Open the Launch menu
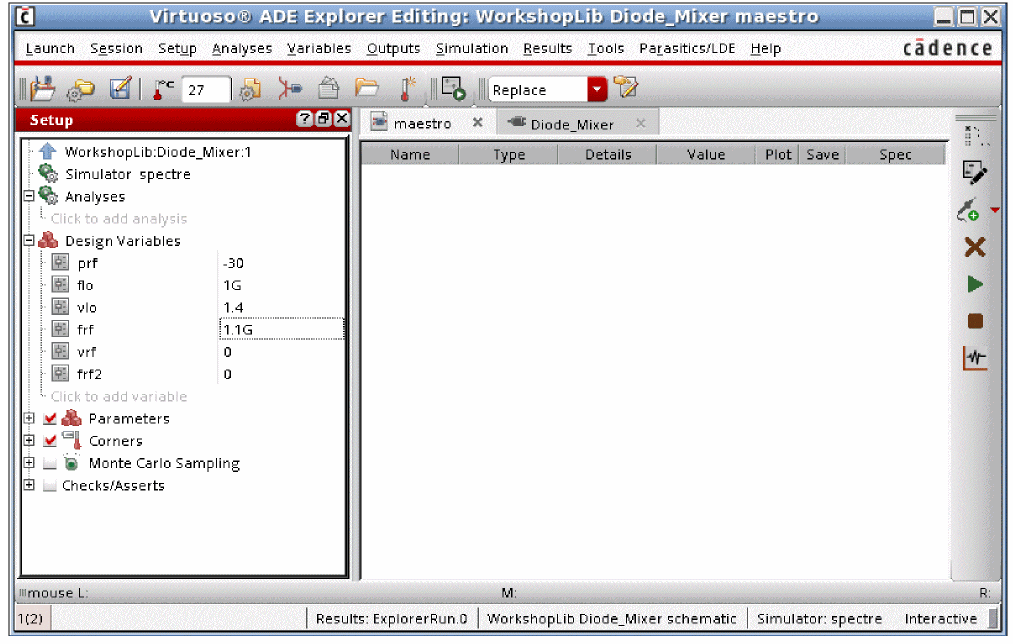1013x644 pixels. [x=50, y=48]
